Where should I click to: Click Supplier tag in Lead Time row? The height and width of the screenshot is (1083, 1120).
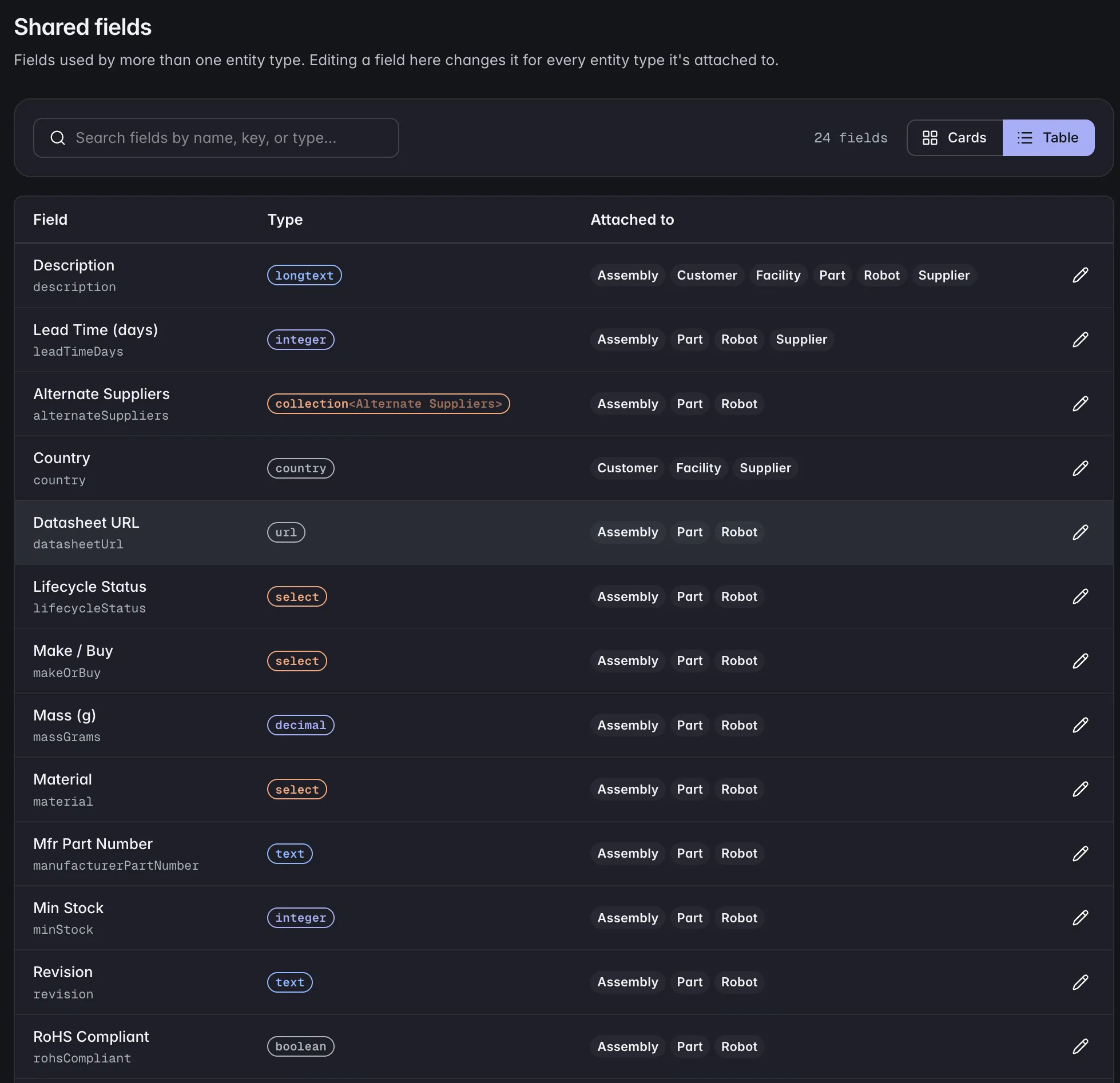(801, 340)
